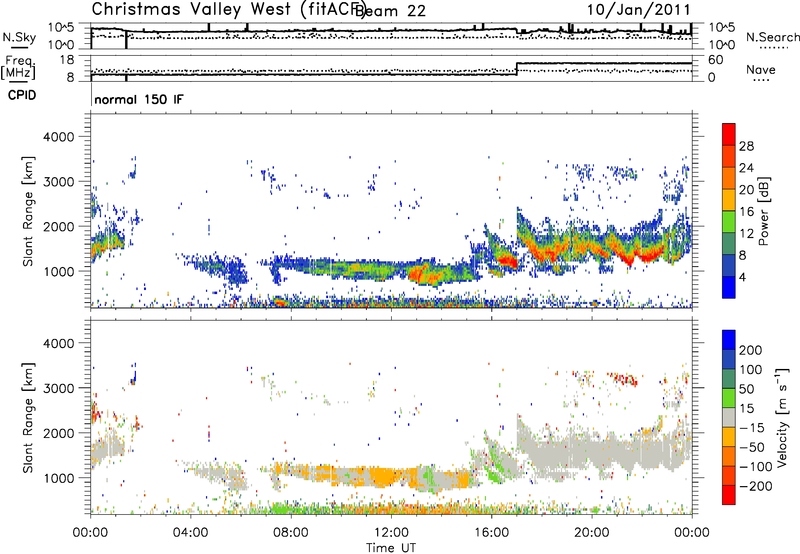Select the 'Power [dB]' colorbar title
This screenshot has height=554, width=800.
coord(763,211)
